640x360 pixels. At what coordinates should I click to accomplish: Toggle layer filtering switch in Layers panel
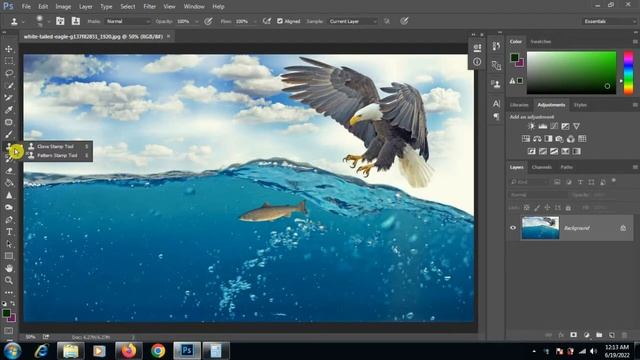pyautogui.click(x=613, y=180)
